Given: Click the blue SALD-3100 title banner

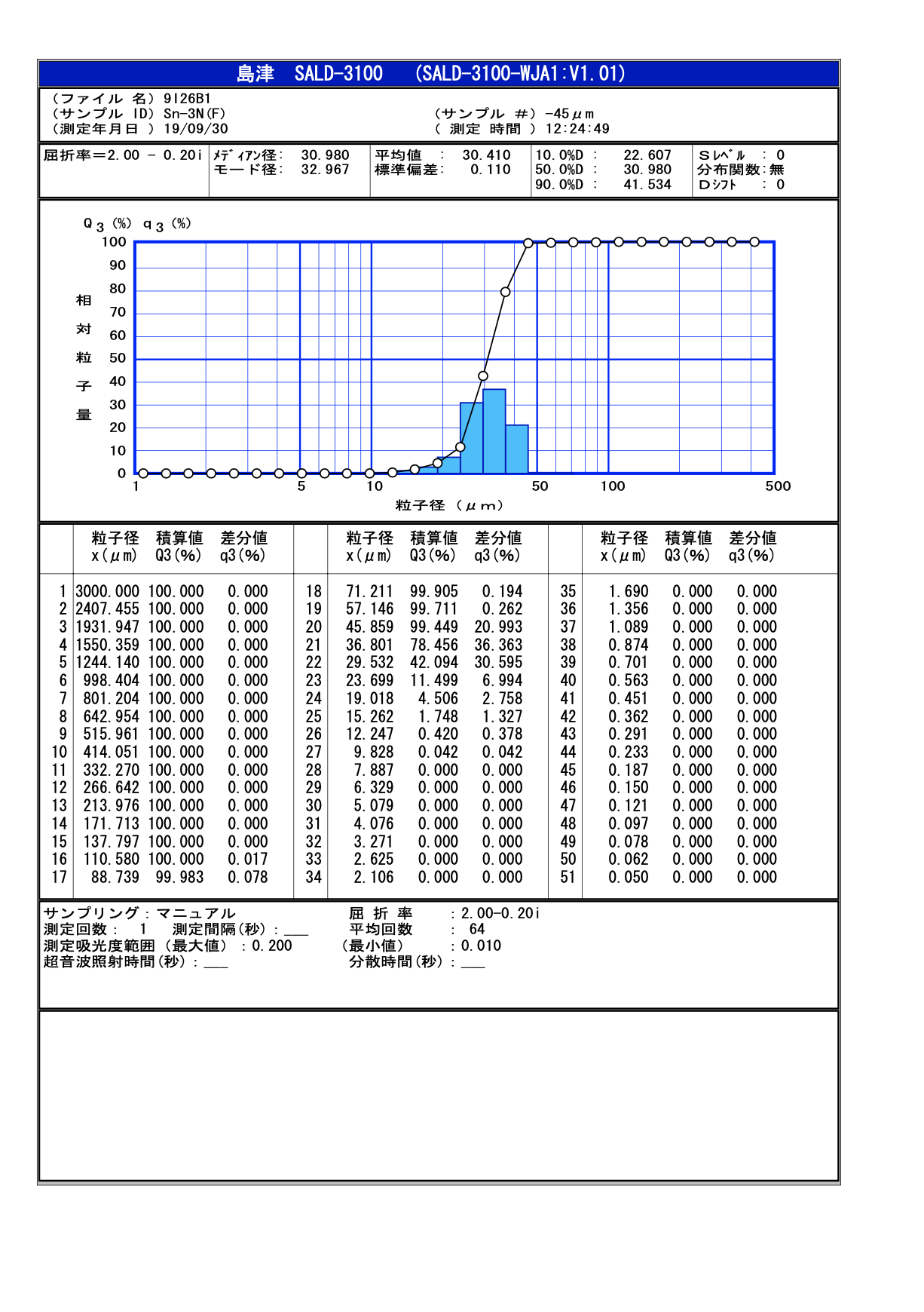Looking at the screenshot, I should pos(439,74).
